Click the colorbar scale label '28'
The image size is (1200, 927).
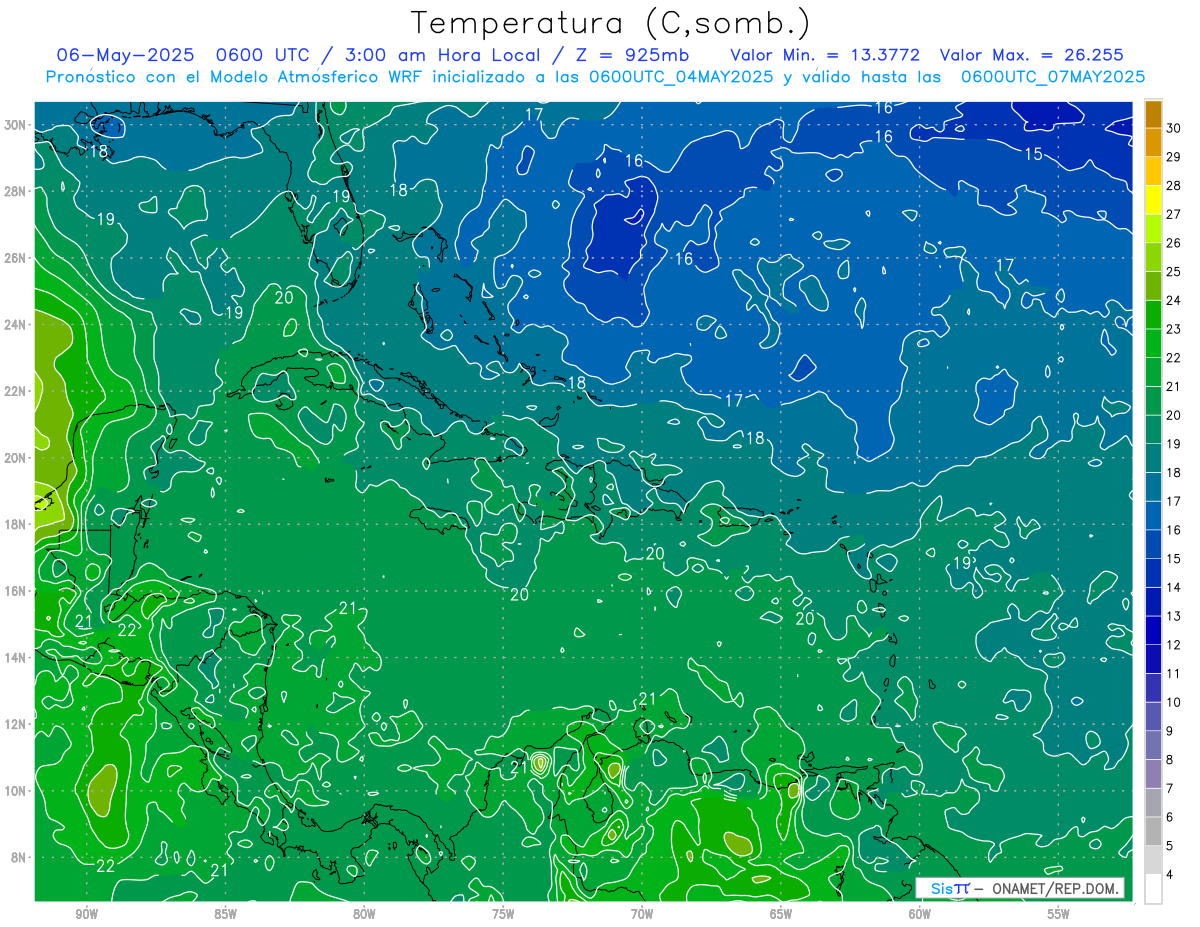[1174, 185]
